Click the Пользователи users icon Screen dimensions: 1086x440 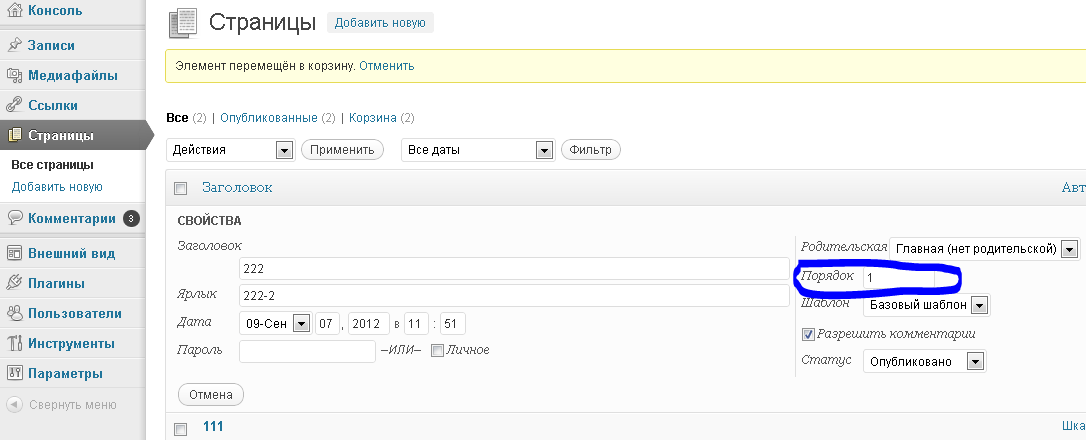coord(14,313)
